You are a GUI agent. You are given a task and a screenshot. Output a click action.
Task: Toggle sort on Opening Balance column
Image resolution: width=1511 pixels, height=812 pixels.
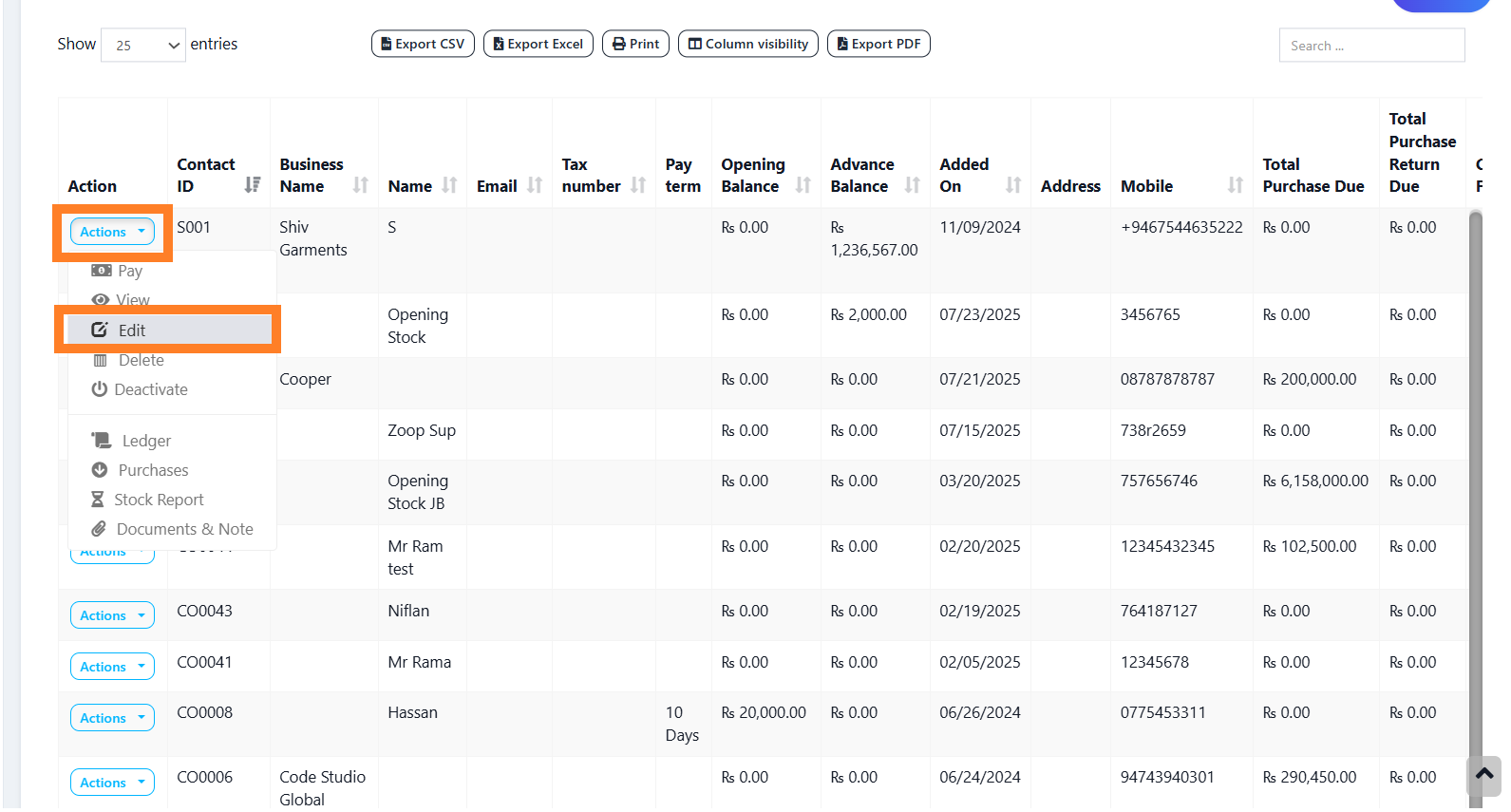tap(803, 185)
